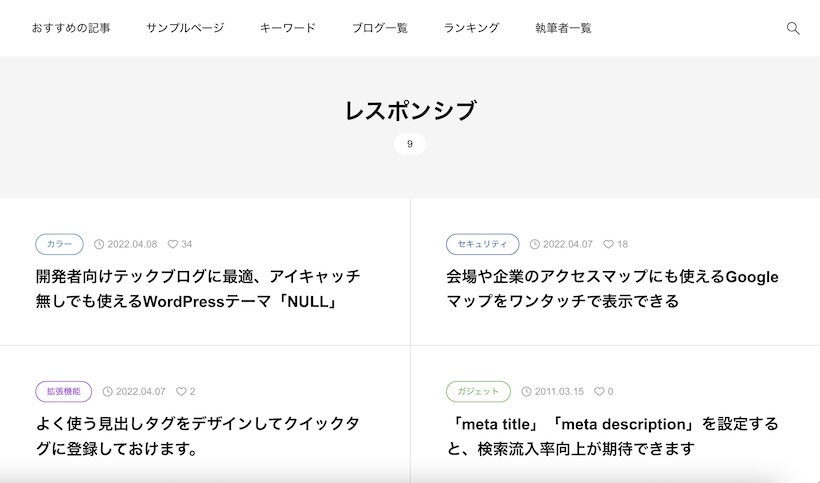The height and width of the screenshot is (483, 820).
Task: Select the 拡張機能 category tag
Action: 64,392
